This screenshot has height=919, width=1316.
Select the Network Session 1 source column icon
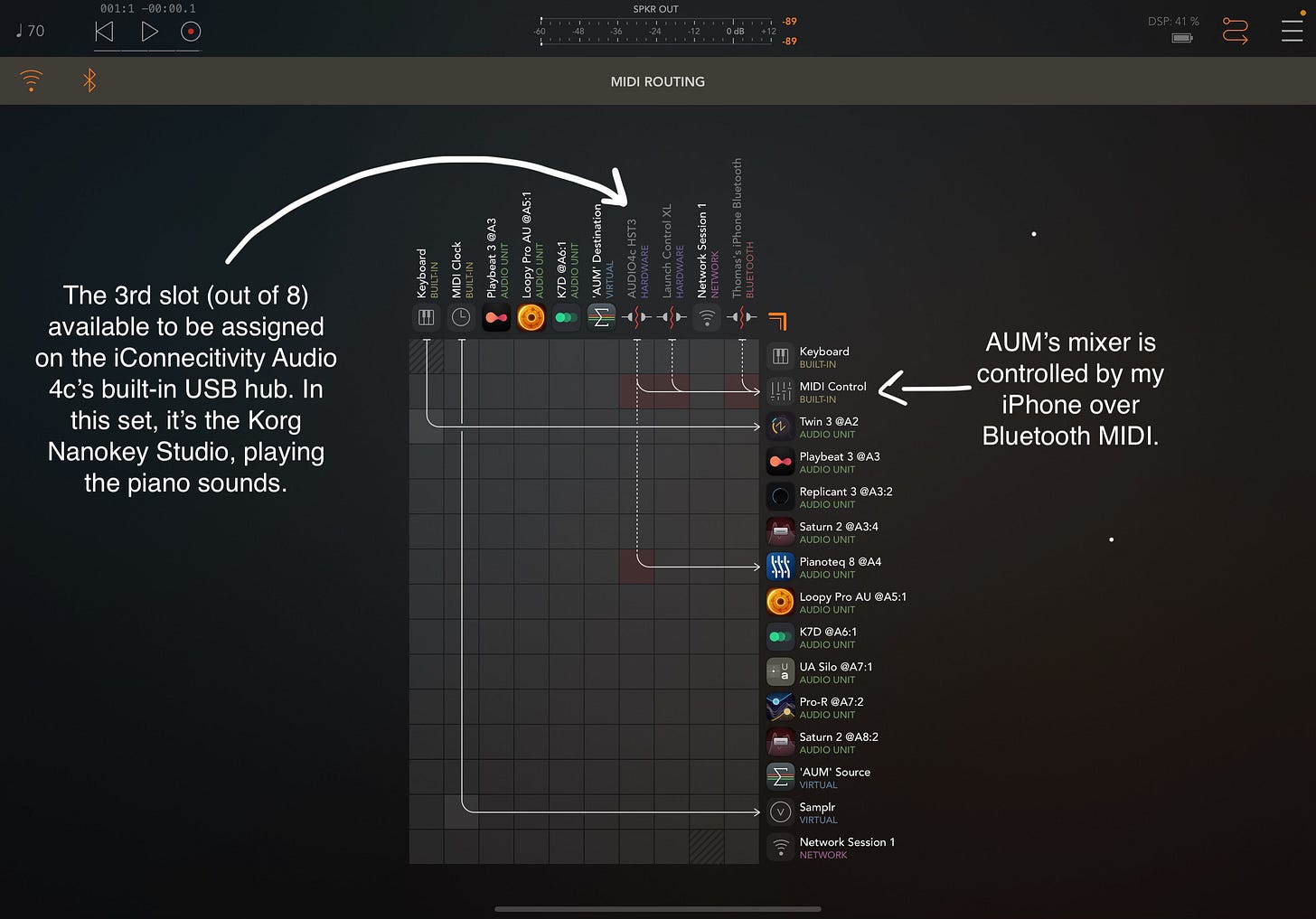tap(707, 317)
